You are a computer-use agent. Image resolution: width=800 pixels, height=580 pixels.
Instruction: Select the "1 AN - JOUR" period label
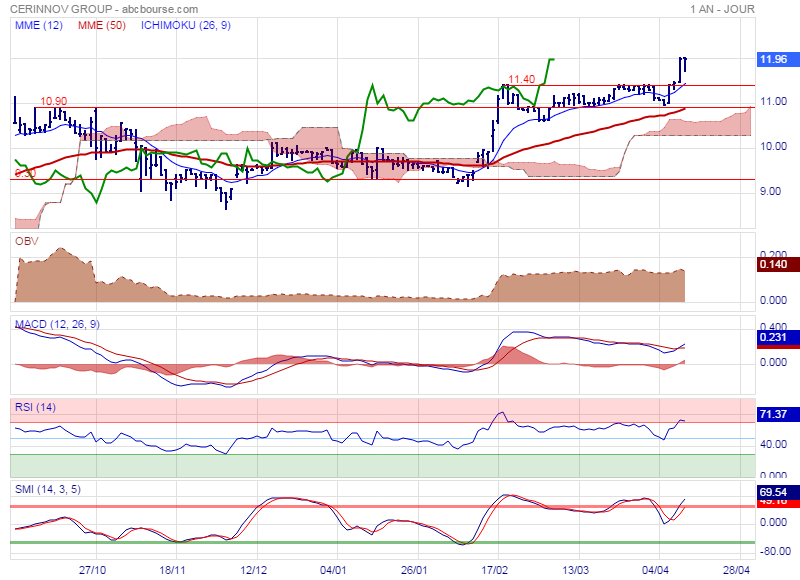coord(722,9)
